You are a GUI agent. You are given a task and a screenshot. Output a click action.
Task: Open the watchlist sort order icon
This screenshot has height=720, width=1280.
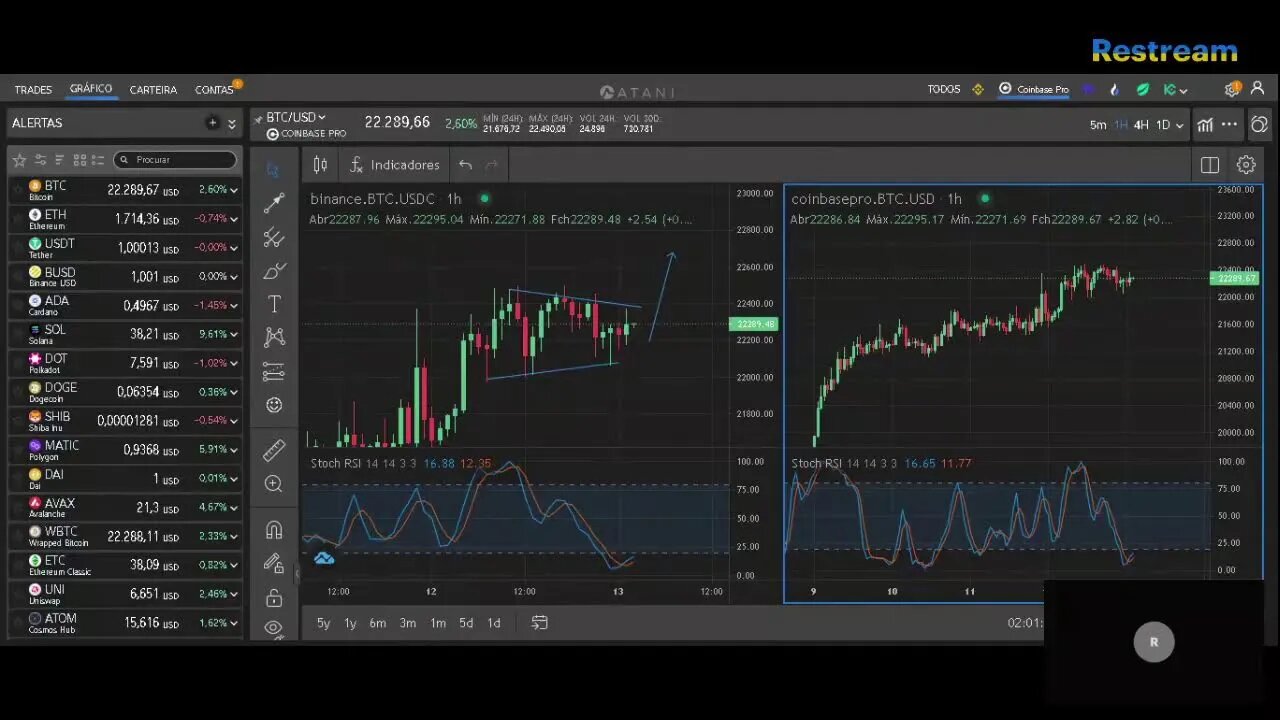(x=60, y=160)
